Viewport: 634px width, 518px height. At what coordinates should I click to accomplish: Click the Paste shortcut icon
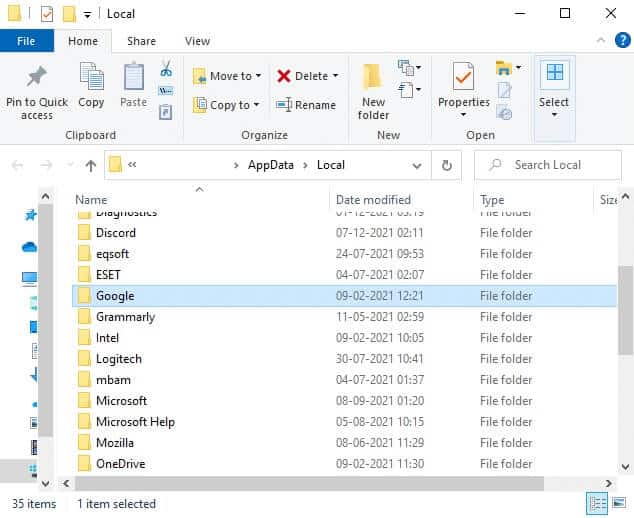click(166, 112)
